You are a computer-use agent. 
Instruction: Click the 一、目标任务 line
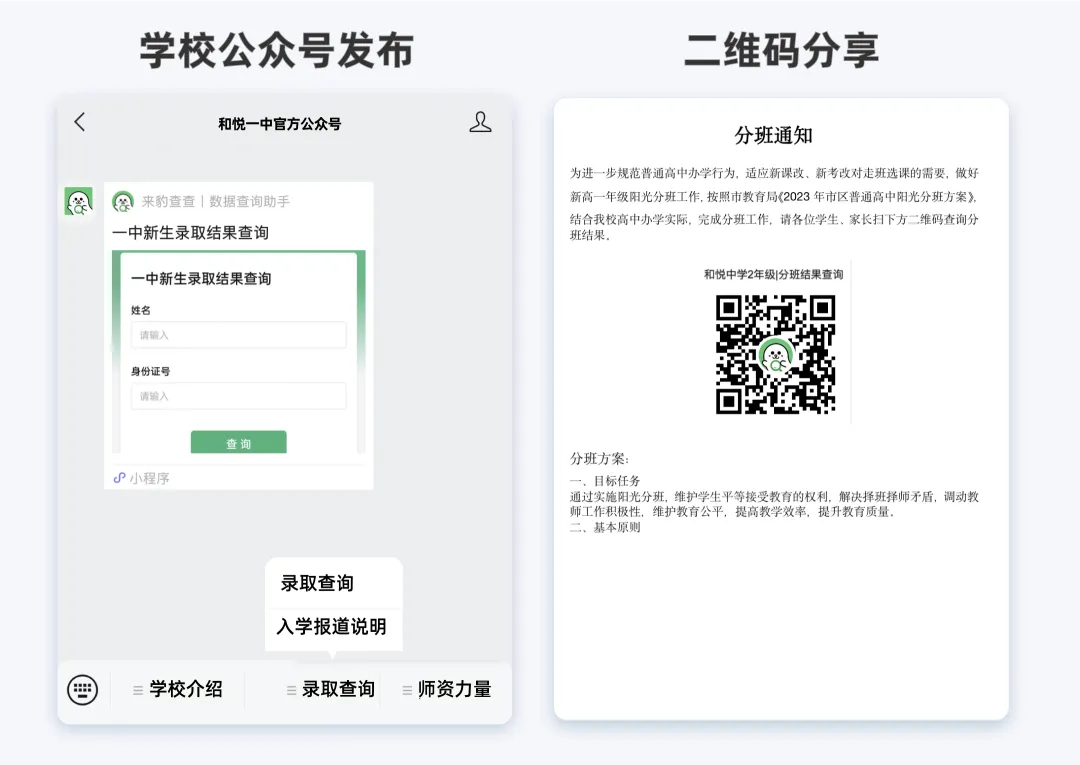point(605,481)
